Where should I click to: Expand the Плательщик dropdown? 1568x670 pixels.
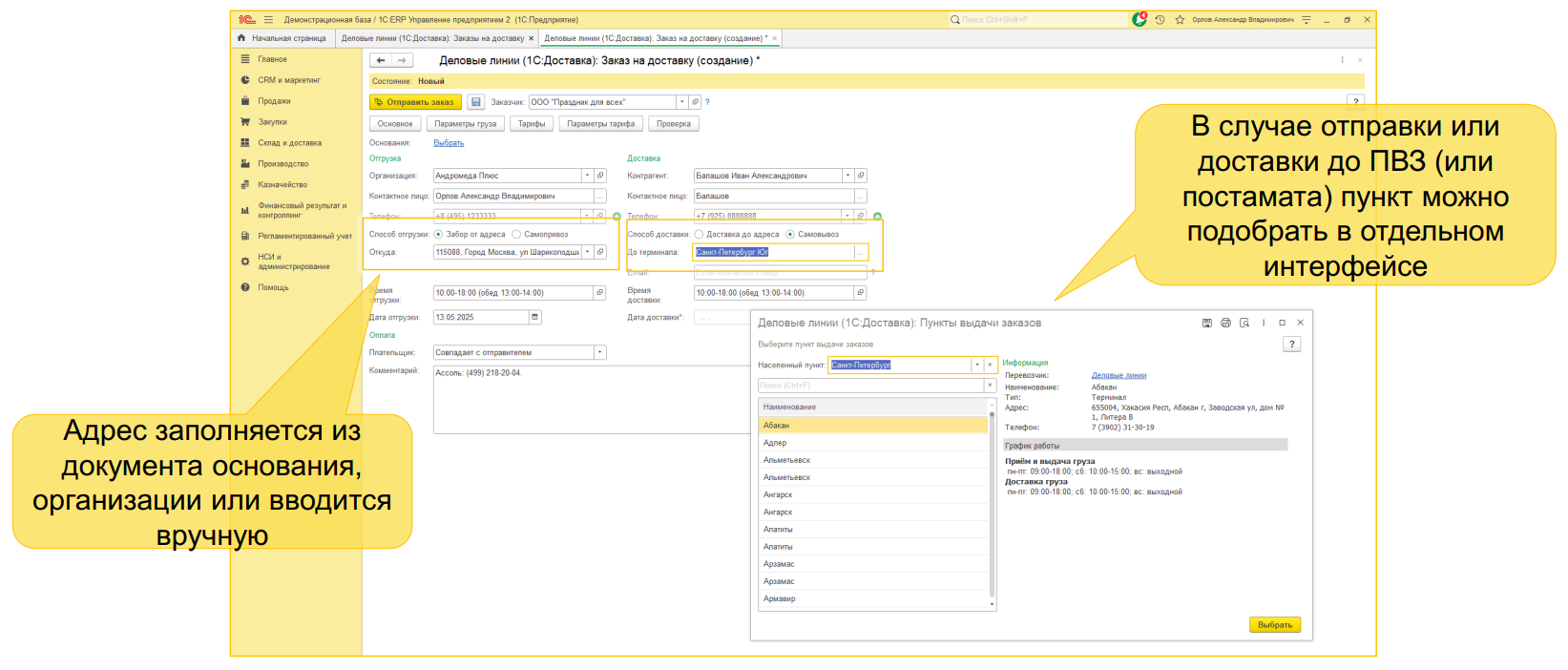tap(600, 353)
